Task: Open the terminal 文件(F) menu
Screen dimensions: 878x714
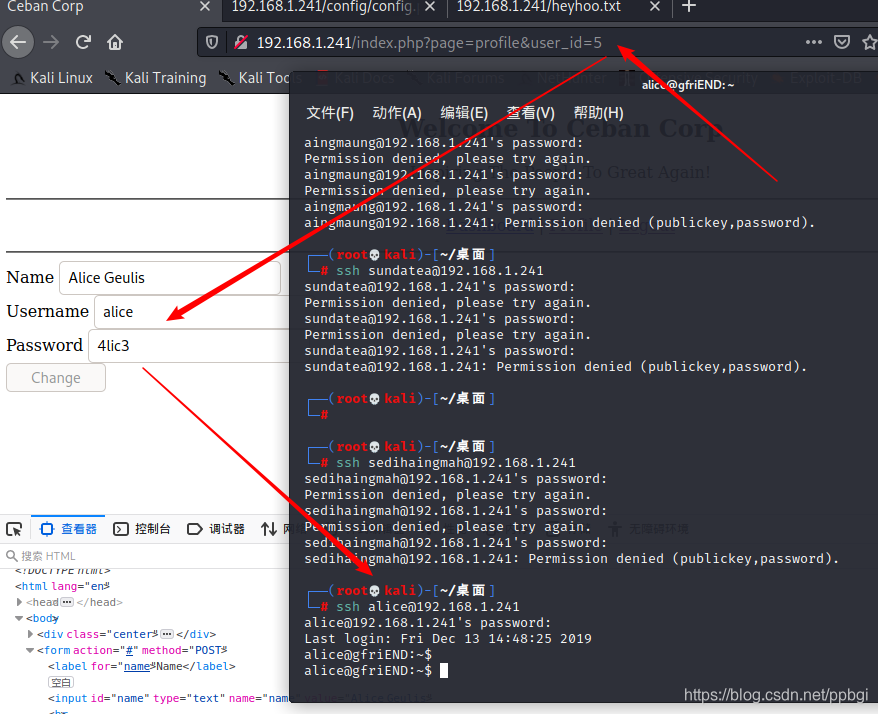Action: coord(330,113)
